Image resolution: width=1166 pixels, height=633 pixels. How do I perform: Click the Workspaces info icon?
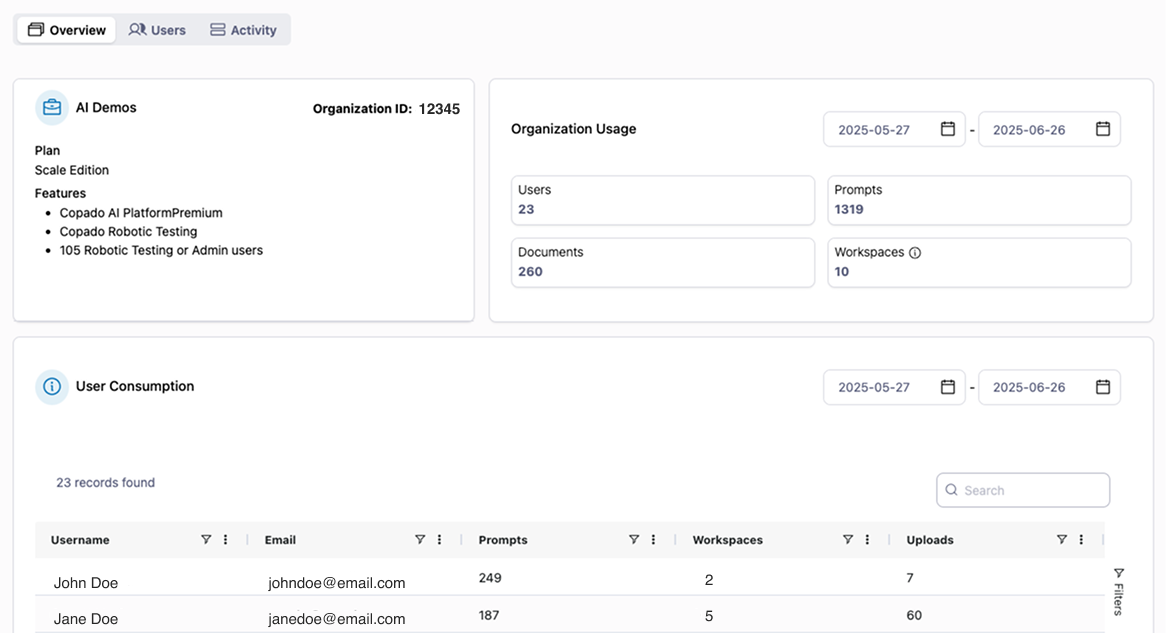click(915, 253)
